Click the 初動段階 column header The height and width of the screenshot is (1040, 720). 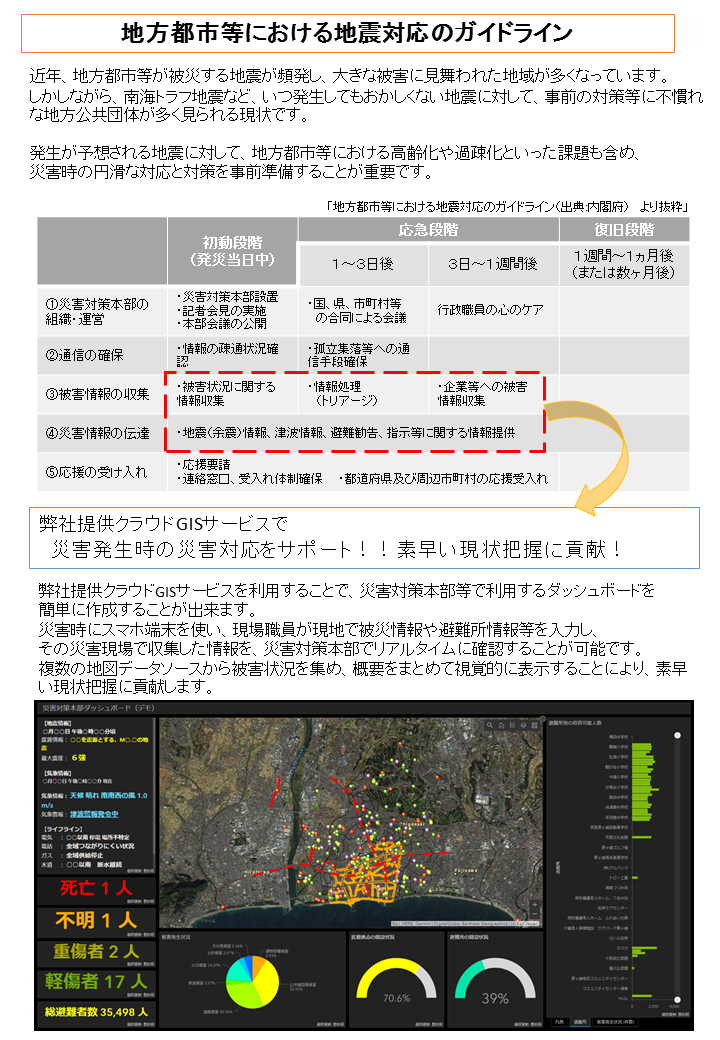point(232,251)
